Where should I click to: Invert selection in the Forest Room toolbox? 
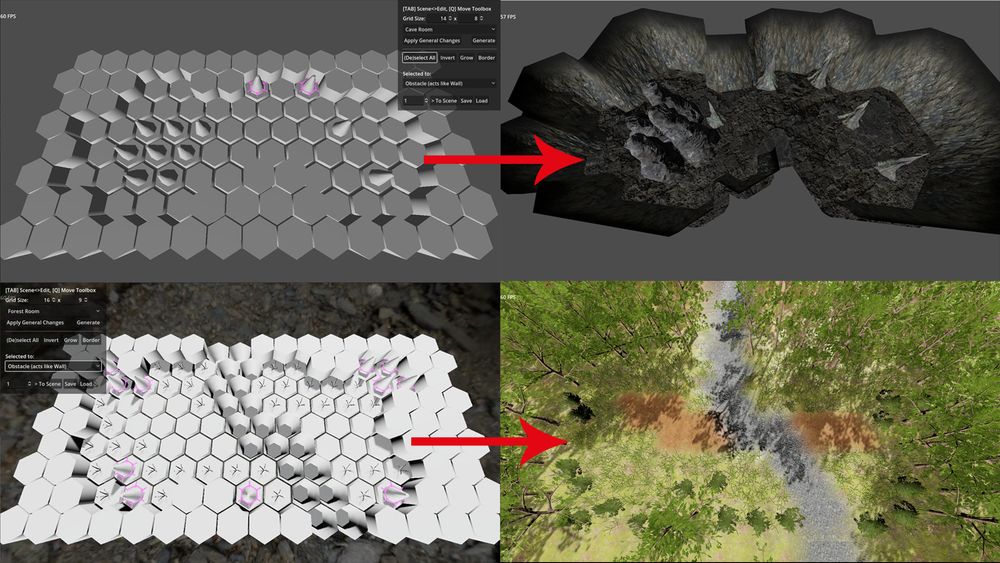[x=51, y=340]
